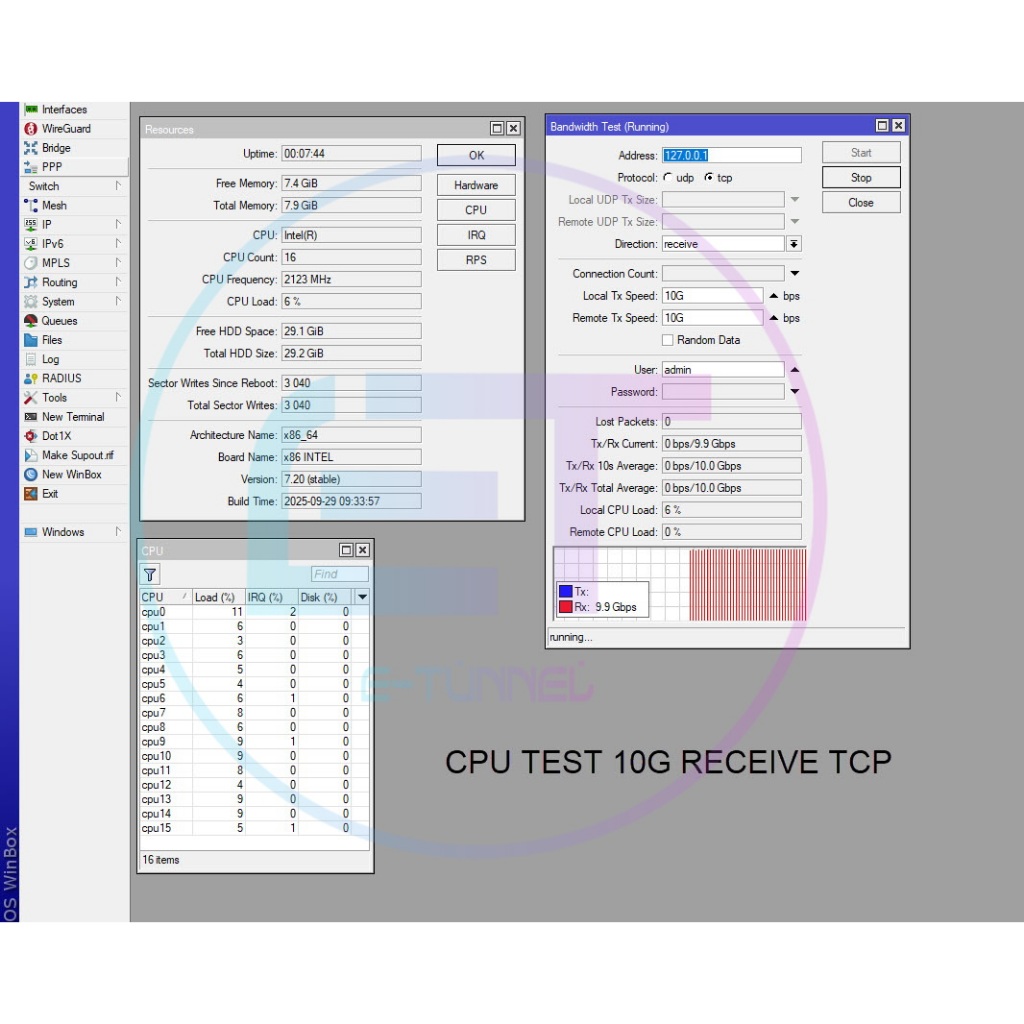Select the tcp protocol radio button

[x=709, y=178]
